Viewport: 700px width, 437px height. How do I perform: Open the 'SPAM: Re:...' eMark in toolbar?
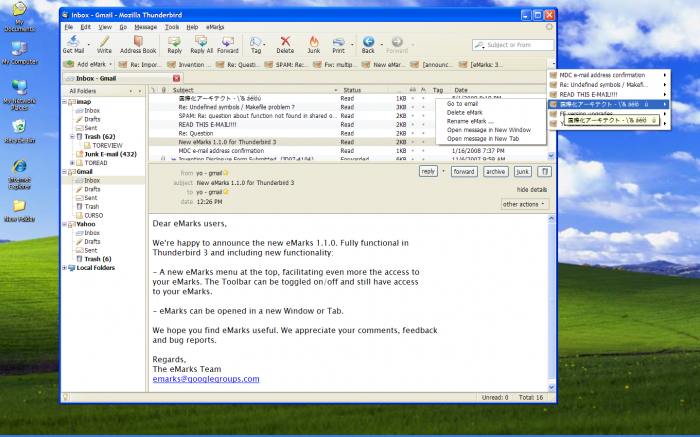(x=287, y=65)
